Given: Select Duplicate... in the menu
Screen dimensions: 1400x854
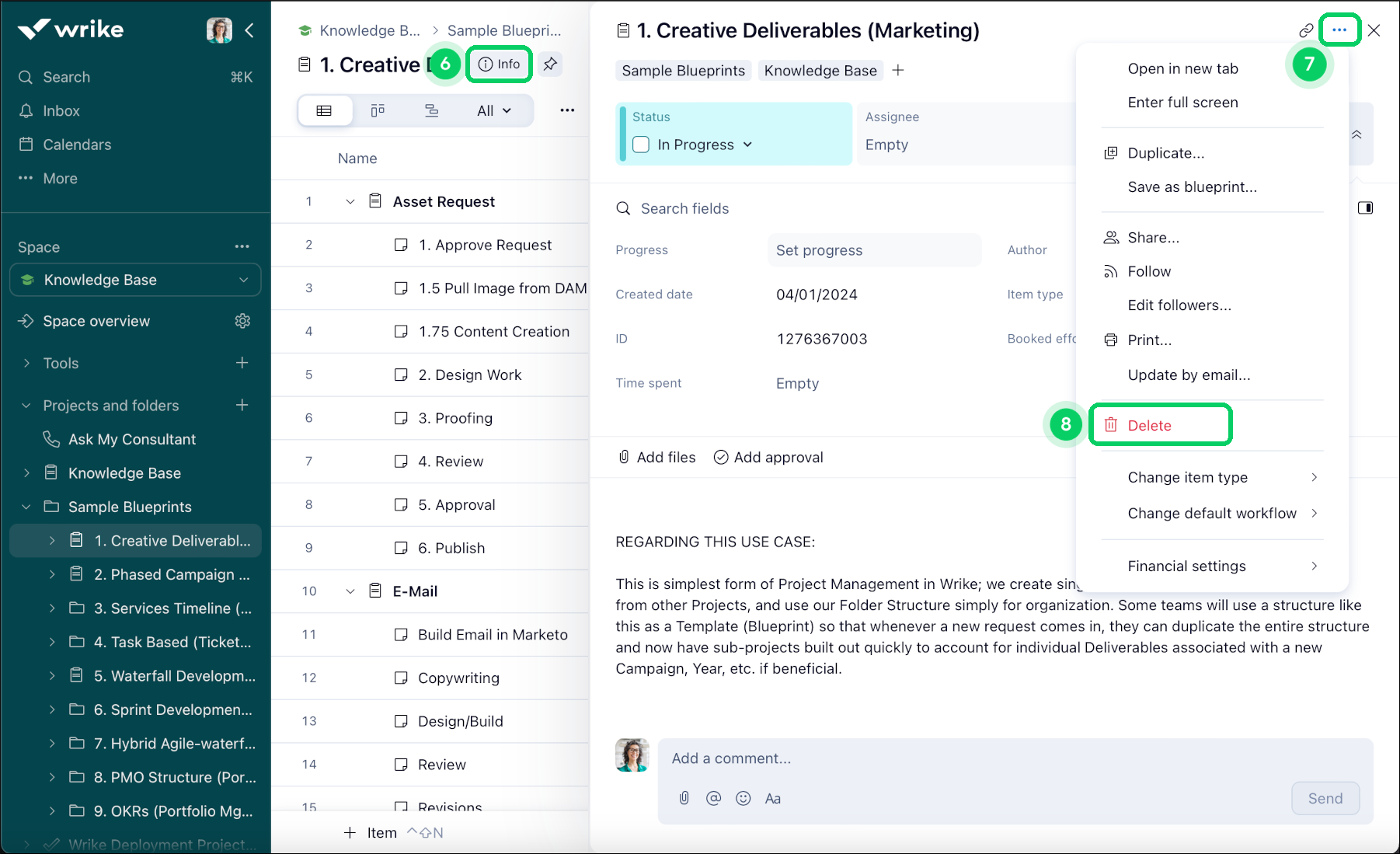Looking at the screenshot, I should [1165, 153].
